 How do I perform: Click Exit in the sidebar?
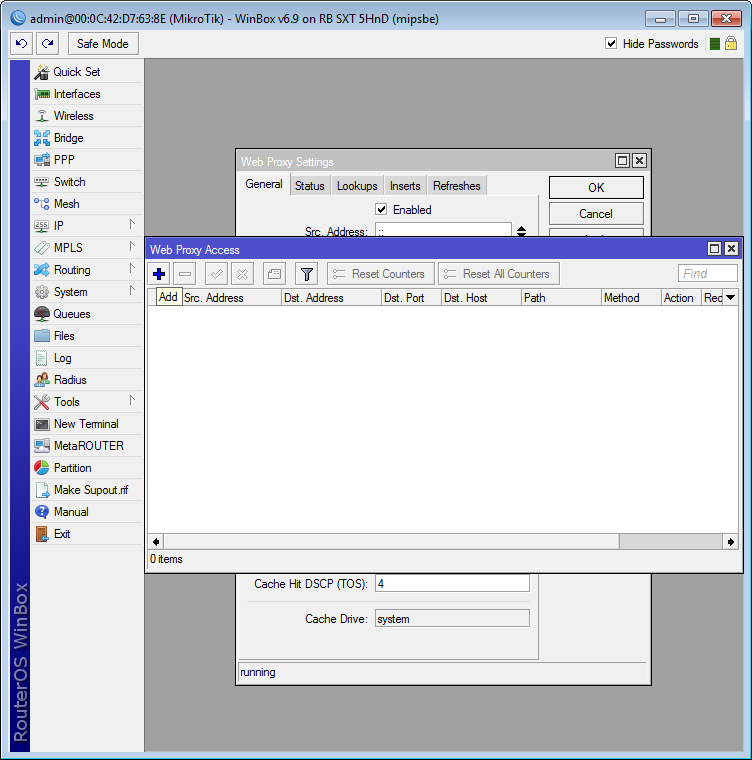click(87, 534)
